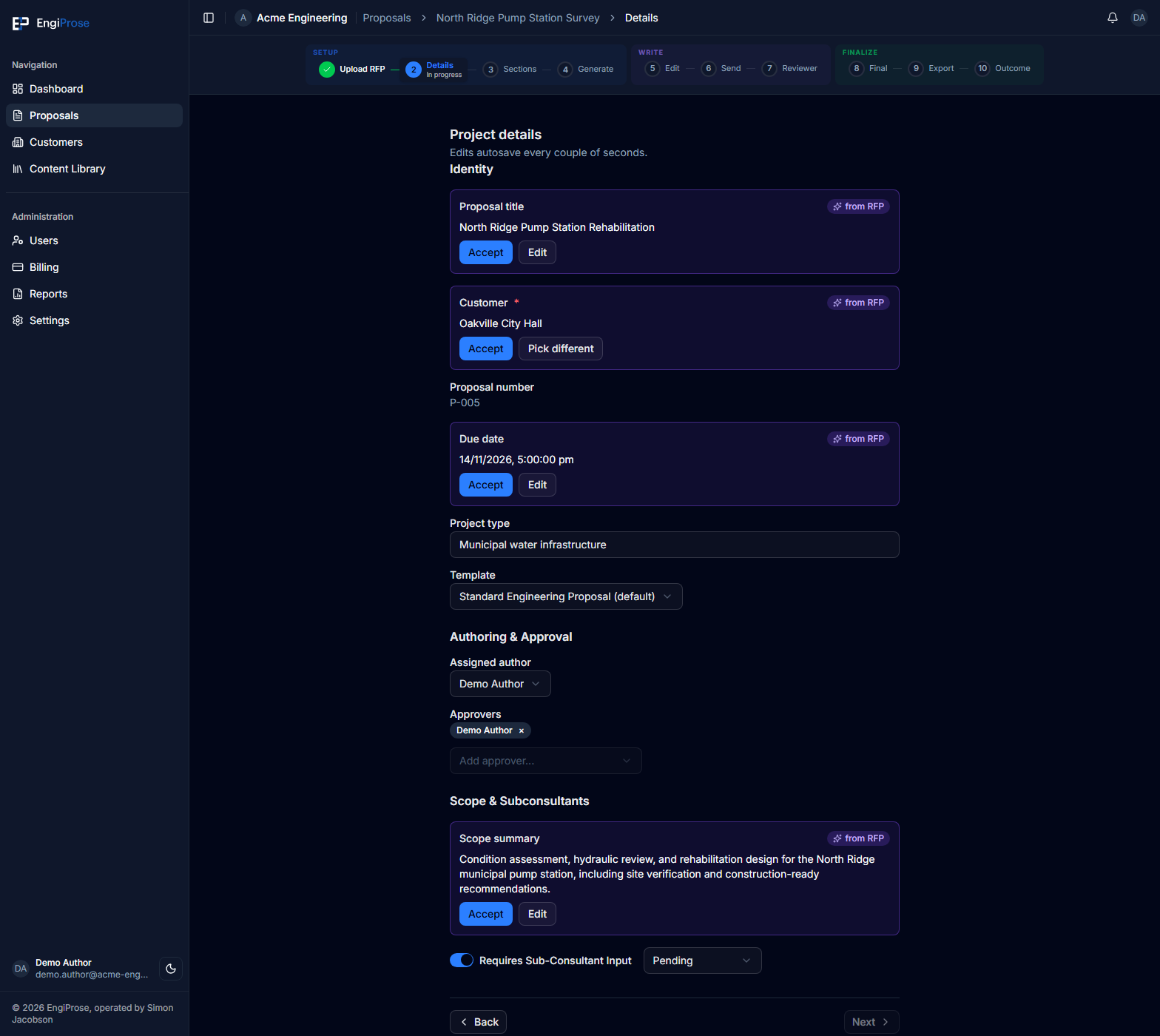Toggle dark mode moon icon

point(171,969)
